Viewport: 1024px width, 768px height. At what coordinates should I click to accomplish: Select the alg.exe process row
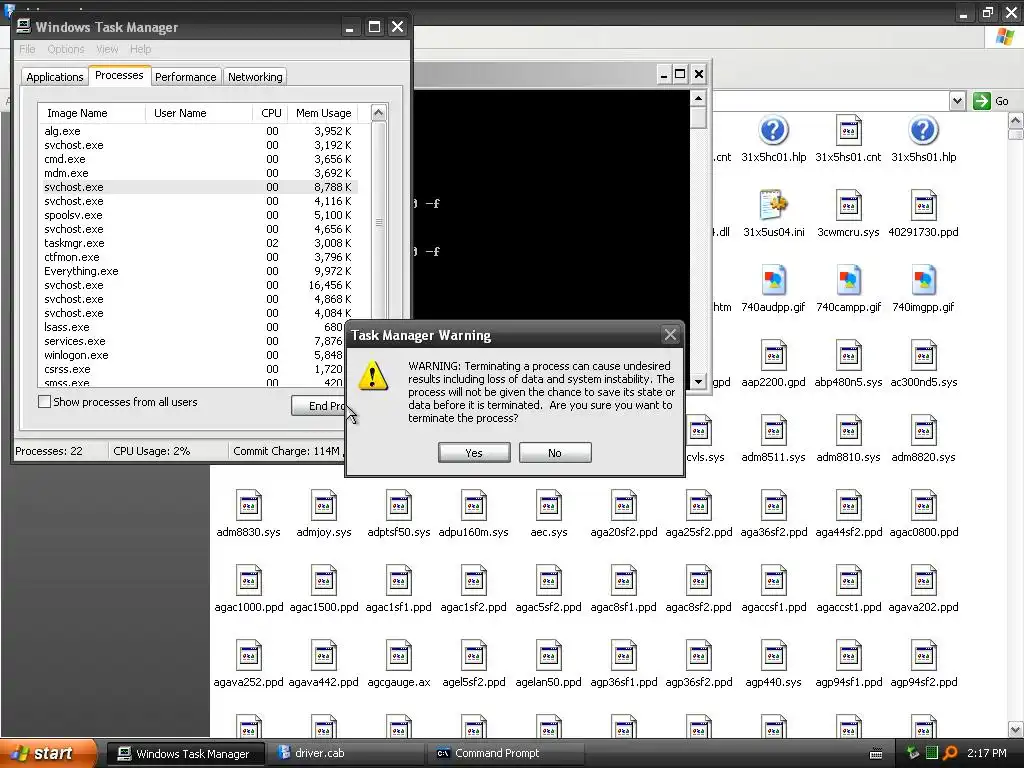(x=199, y=131)
